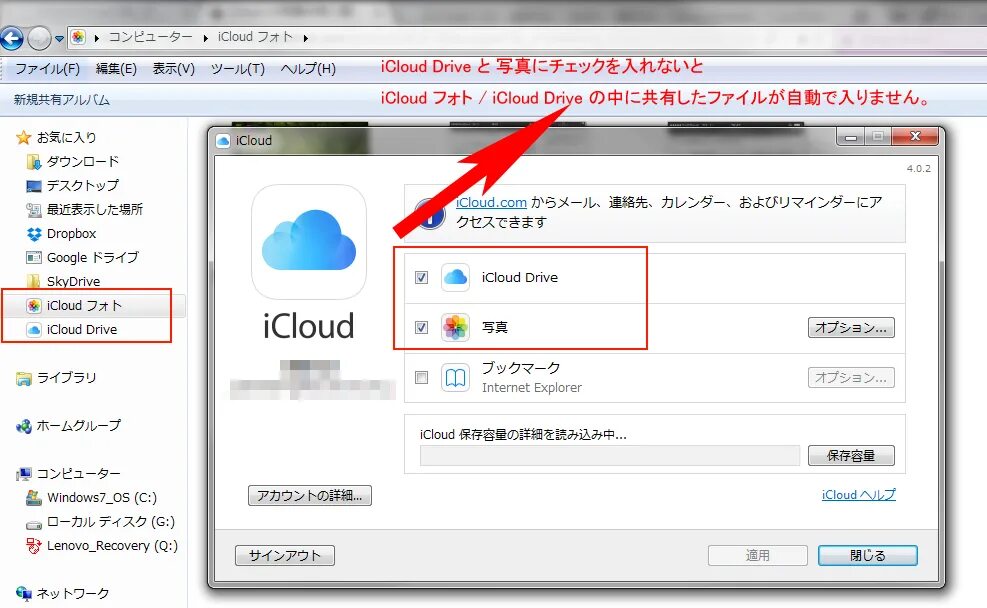This screenshot has width=987, height=608.
Task: Expand the iCloud フォト breadcrumb arrow
Action: tap(305, 38)
